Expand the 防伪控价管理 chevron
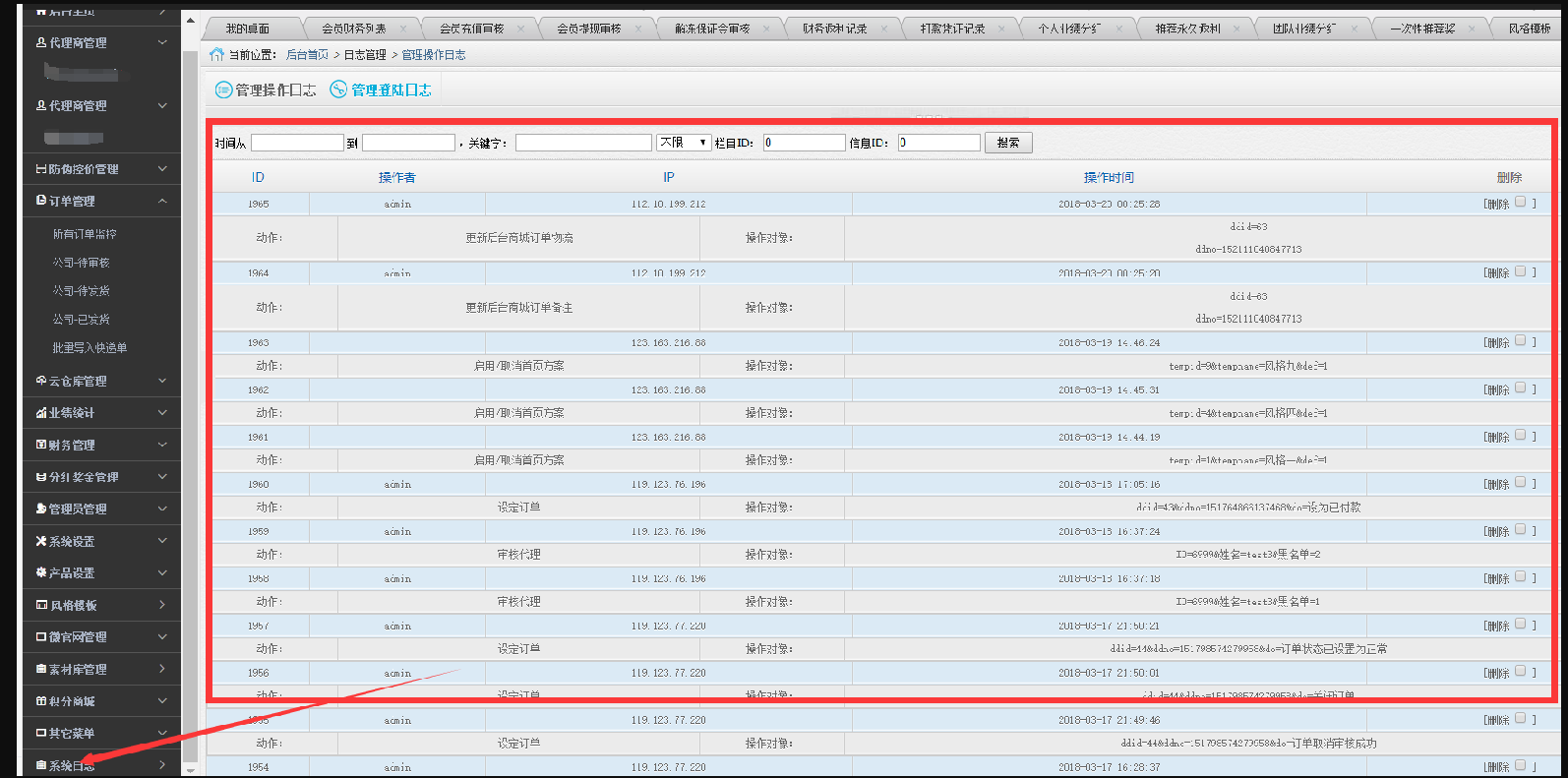The image size is (1568, 778). point(162,169)
